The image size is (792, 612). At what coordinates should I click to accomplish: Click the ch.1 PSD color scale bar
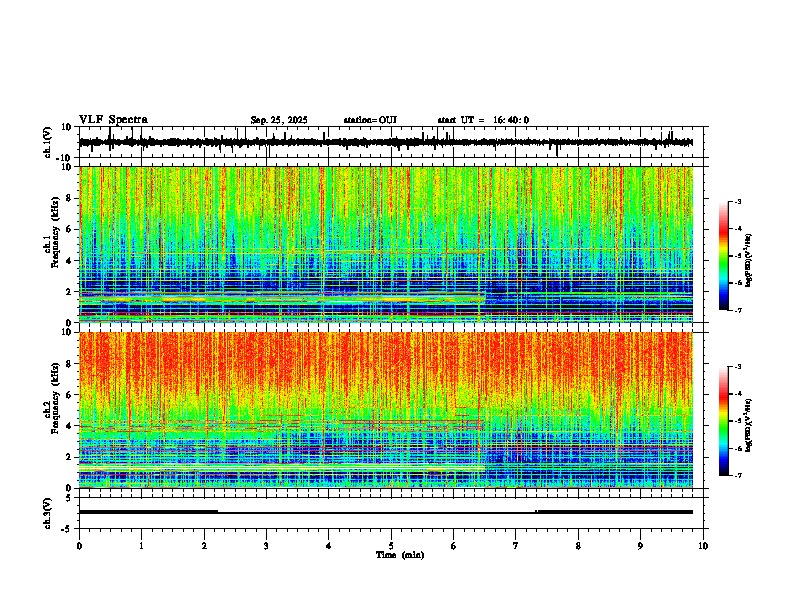click(x=724, y=256)
